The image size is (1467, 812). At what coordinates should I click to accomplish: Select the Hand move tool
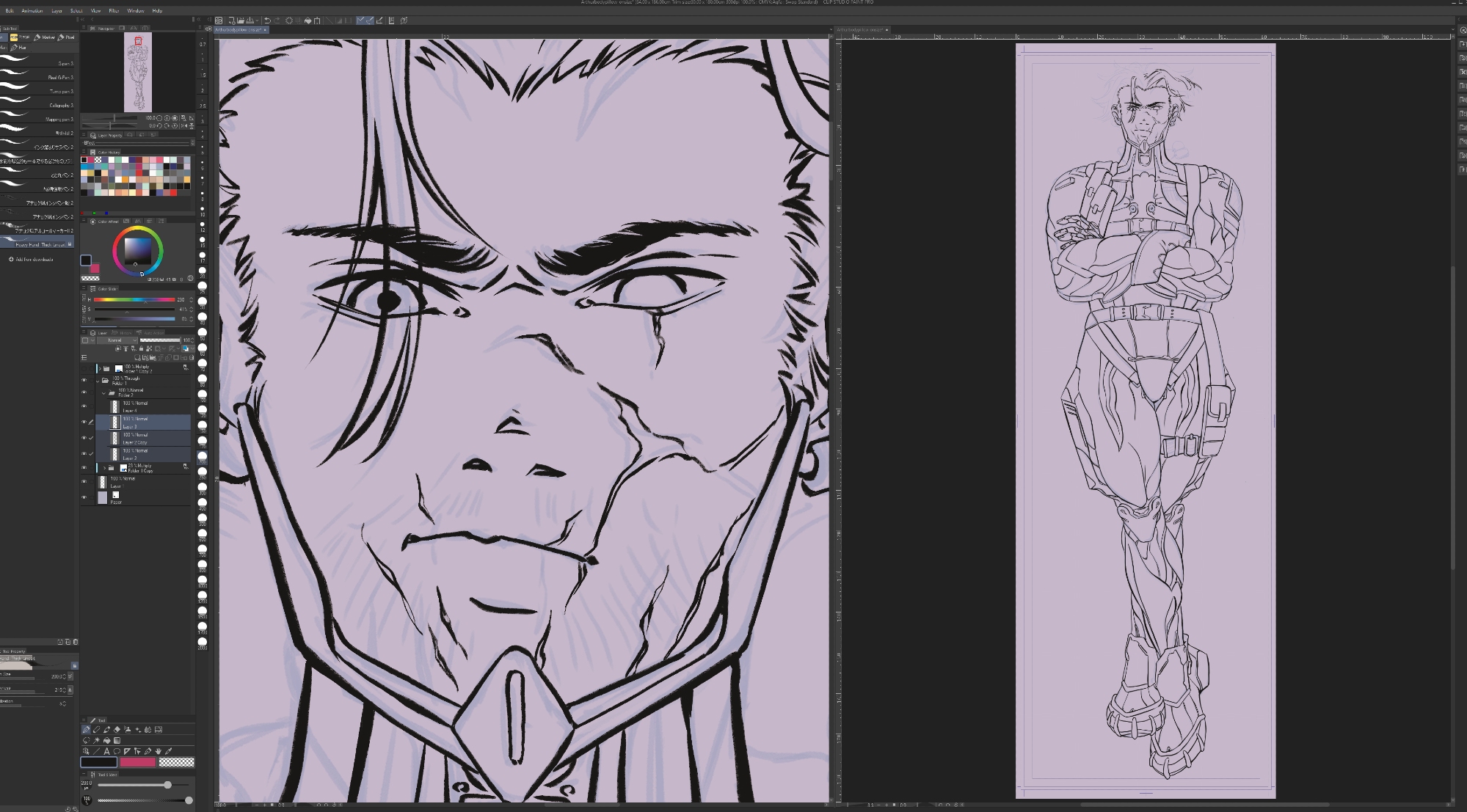coord(158,751)
